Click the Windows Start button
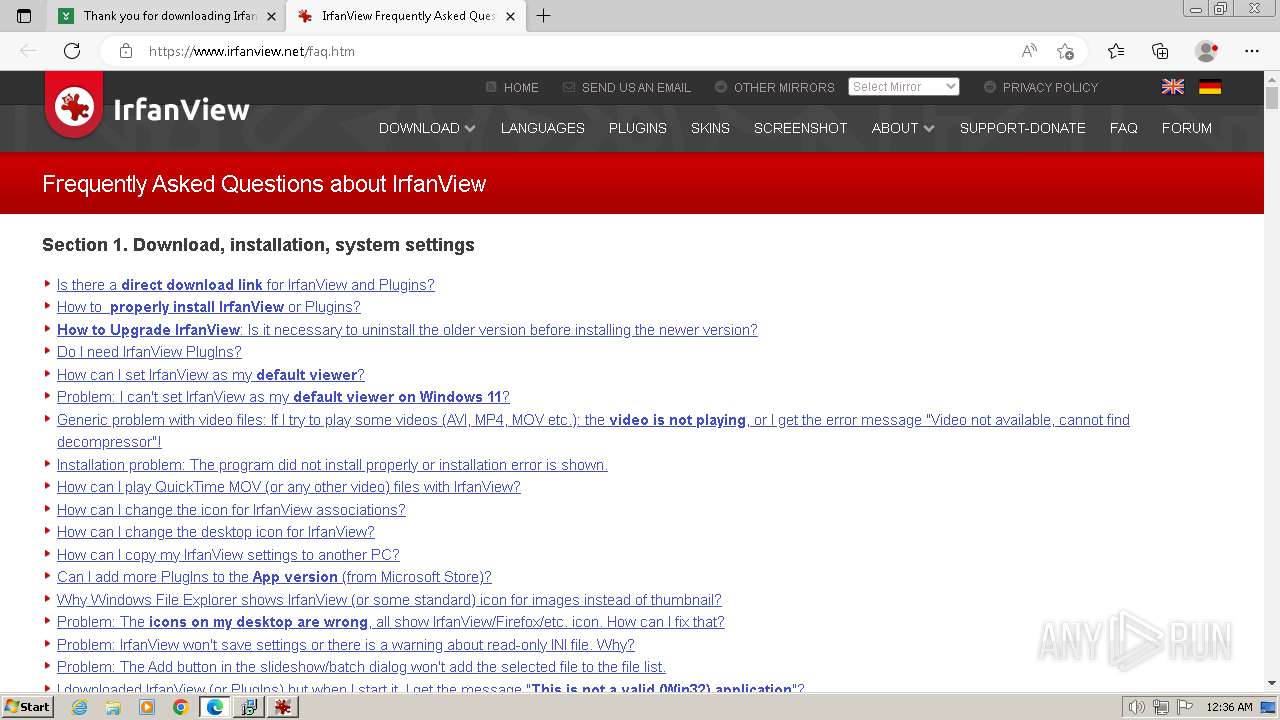 tap(27, 707)
